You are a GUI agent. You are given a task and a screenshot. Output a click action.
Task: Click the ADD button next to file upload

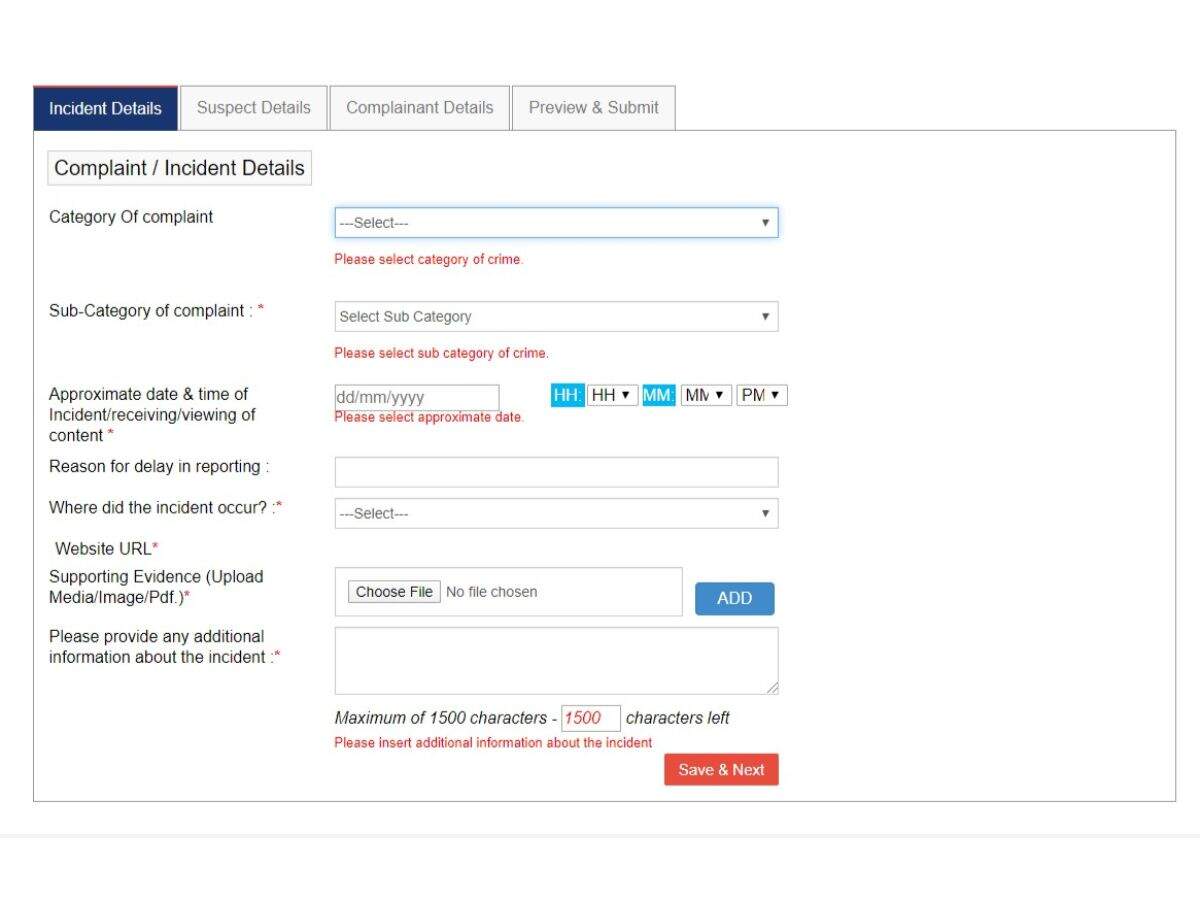pyautogui.click(x=735, y=597)
